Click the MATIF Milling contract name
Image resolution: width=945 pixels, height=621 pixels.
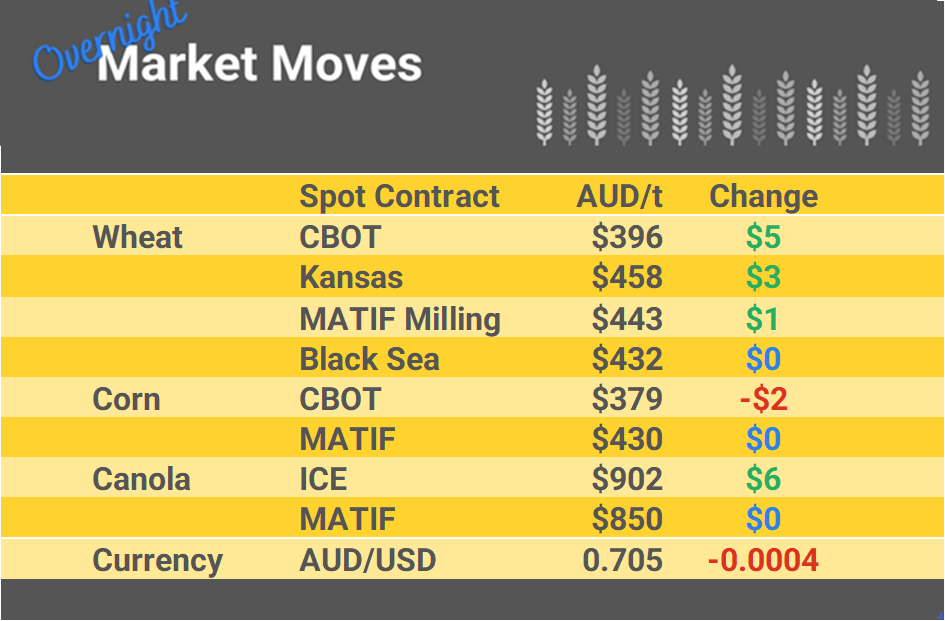(400, 319)
